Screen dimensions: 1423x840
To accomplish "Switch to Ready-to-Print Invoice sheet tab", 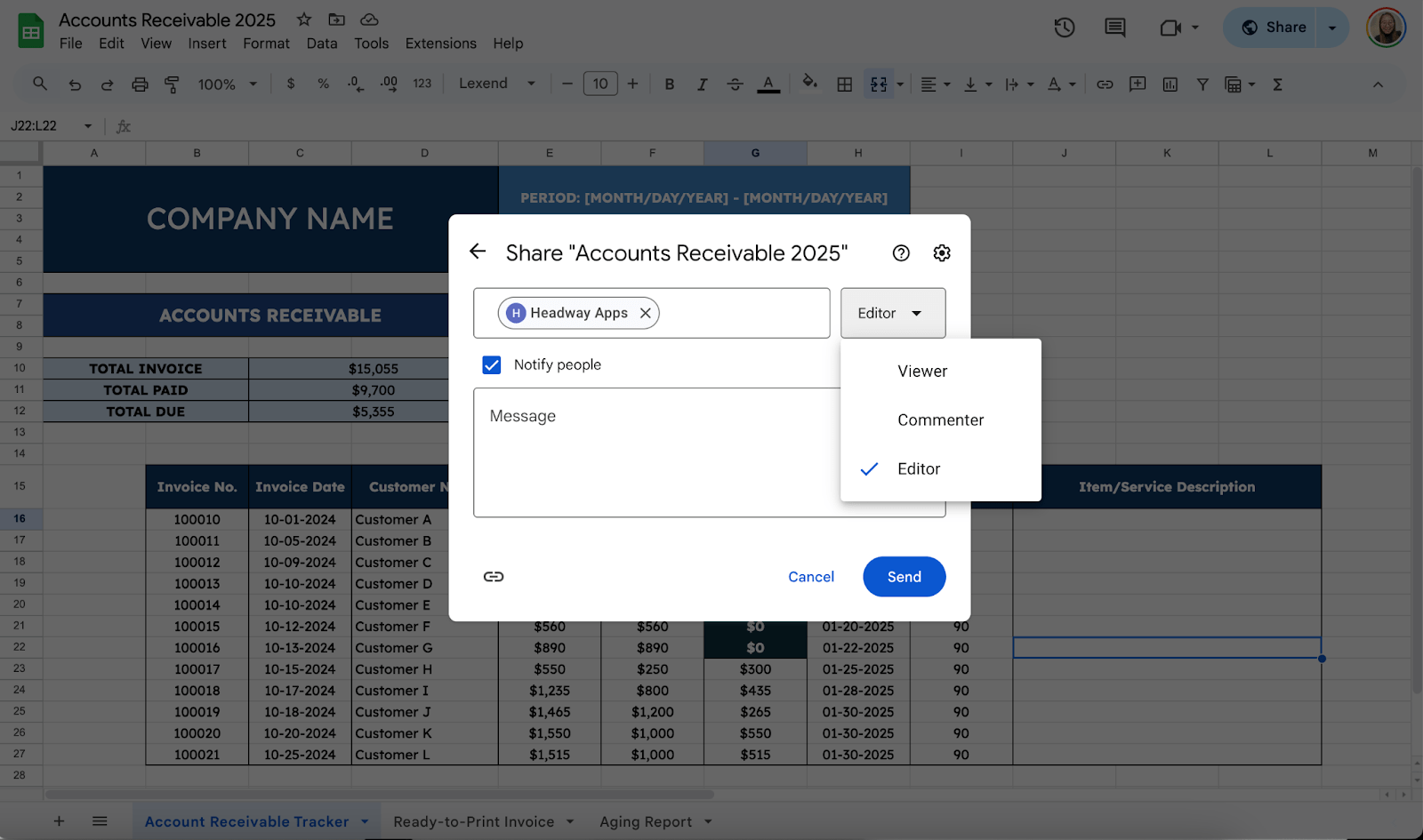I will [473, 821].
